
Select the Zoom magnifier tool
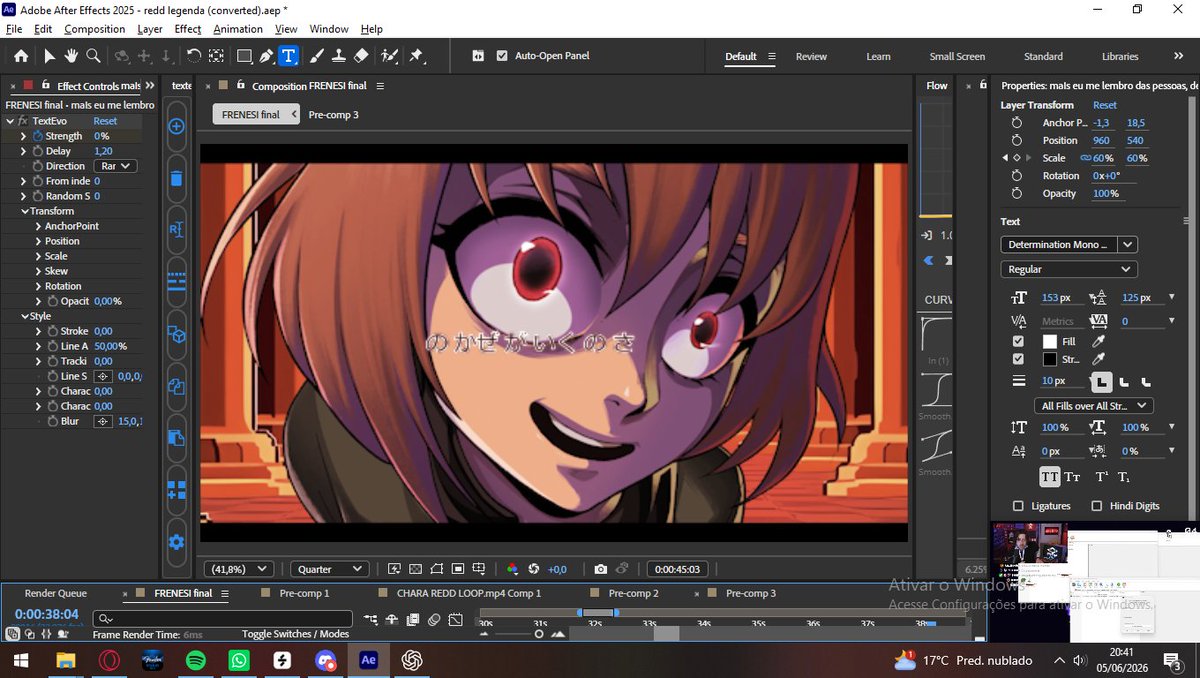(x=93, y=56)
